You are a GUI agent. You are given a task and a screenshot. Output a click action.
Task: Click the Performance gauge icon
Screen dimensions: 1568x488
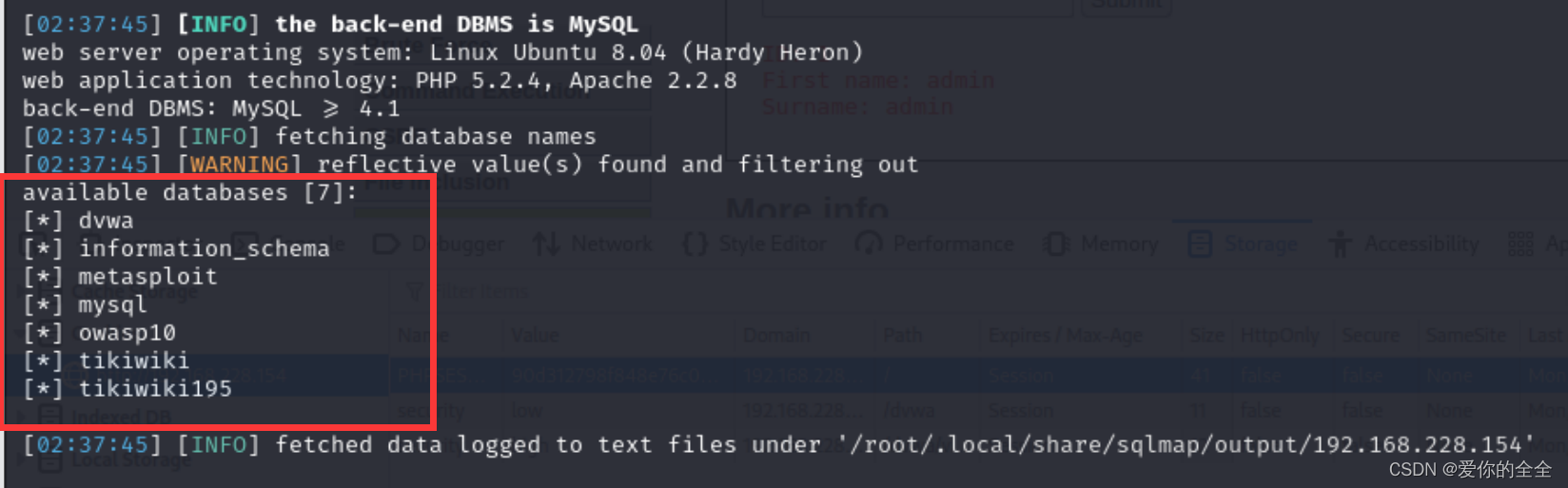tap(869, 244)
